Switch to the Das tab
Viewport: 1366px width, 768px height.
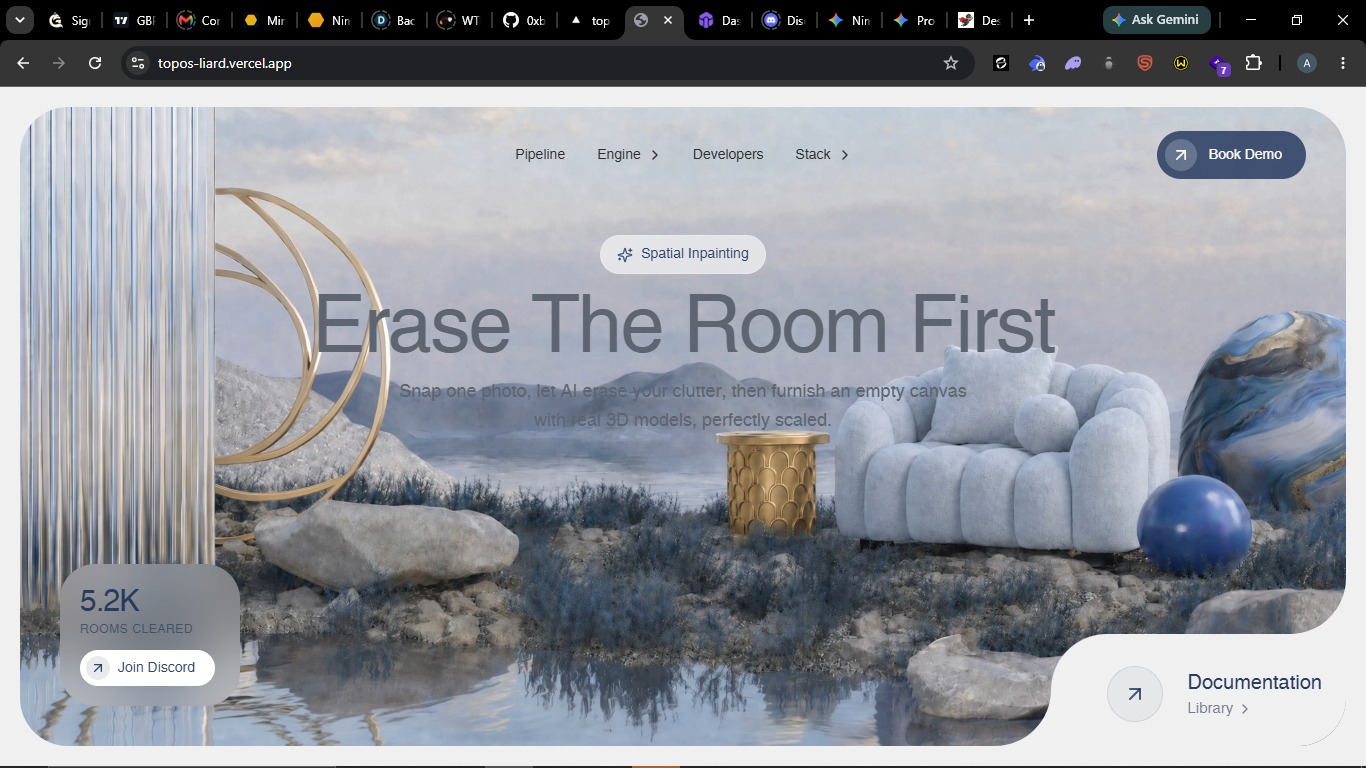[x=720, y=20]
